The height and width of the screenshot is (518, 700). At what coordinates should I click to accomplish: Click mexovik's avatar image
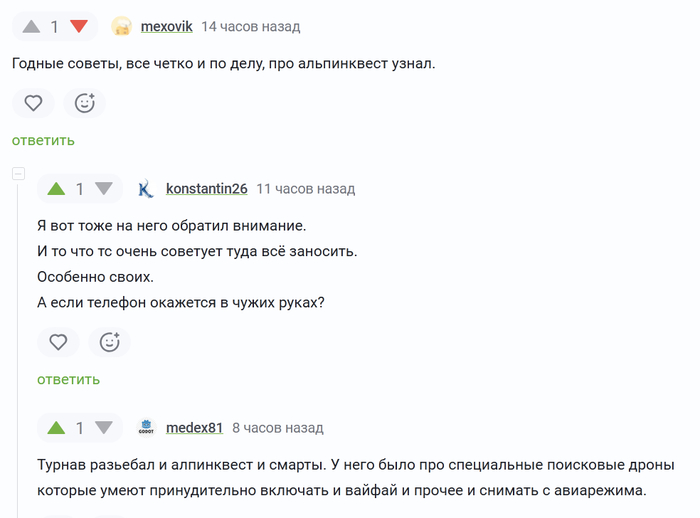122,27
